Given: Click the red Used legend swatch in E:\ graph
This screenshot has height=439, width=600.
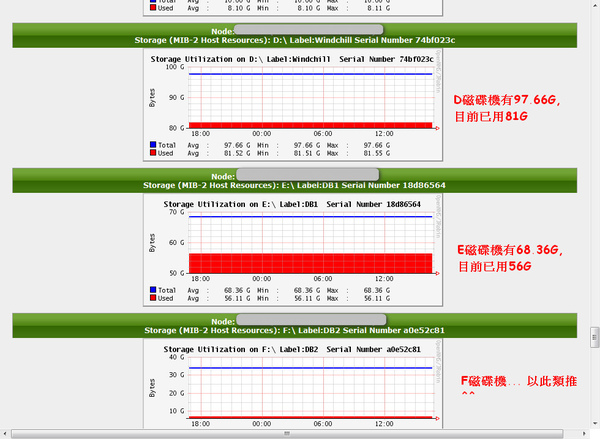Looking at the screenshot, I should (153, 298).
